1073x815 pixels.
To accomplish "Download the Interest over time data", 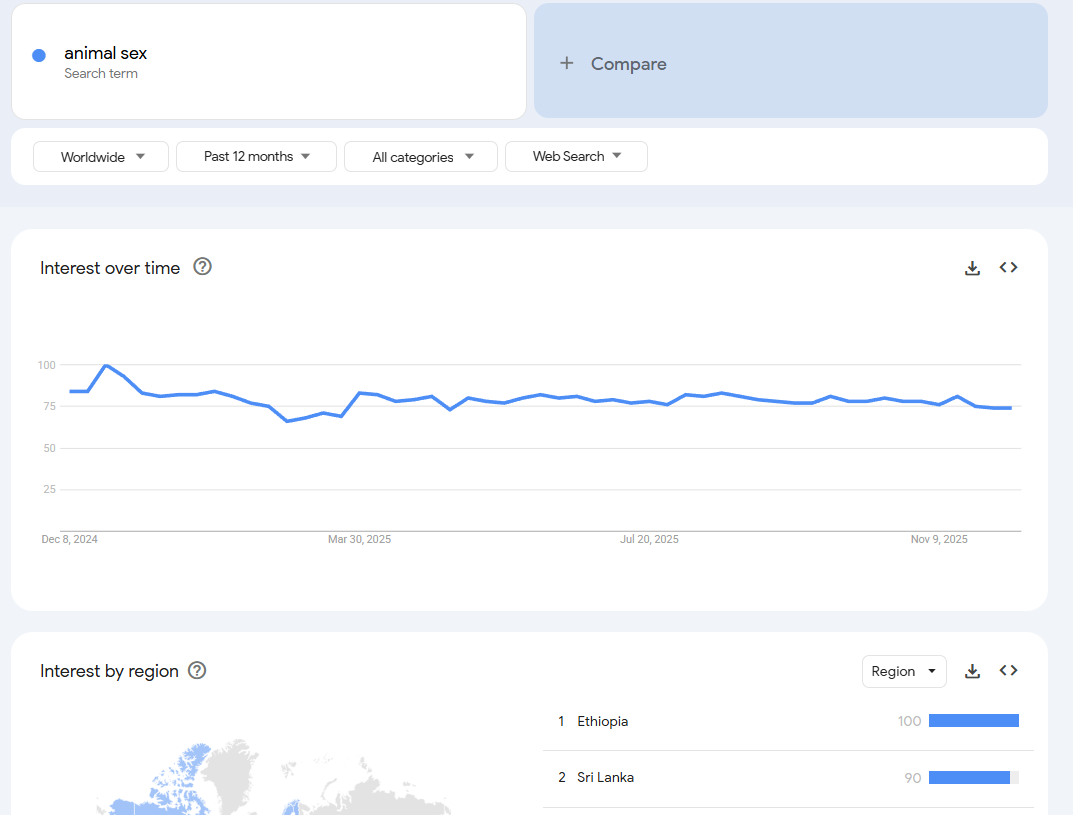I will click(972, 268).
